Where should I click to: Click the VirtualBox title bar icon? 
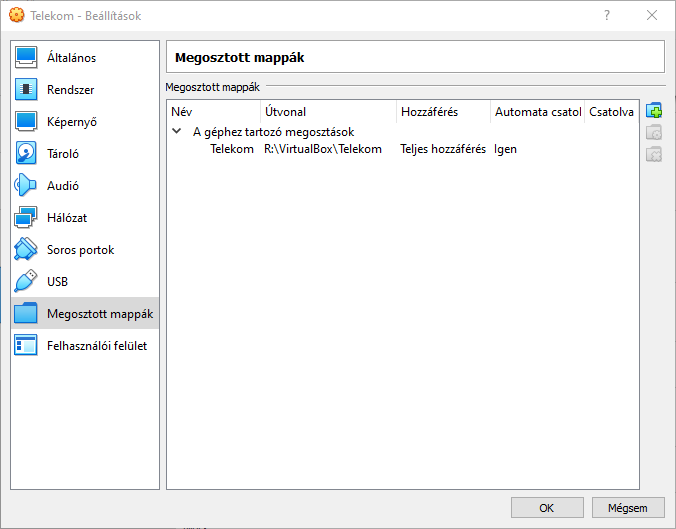(x=16, y=15)
